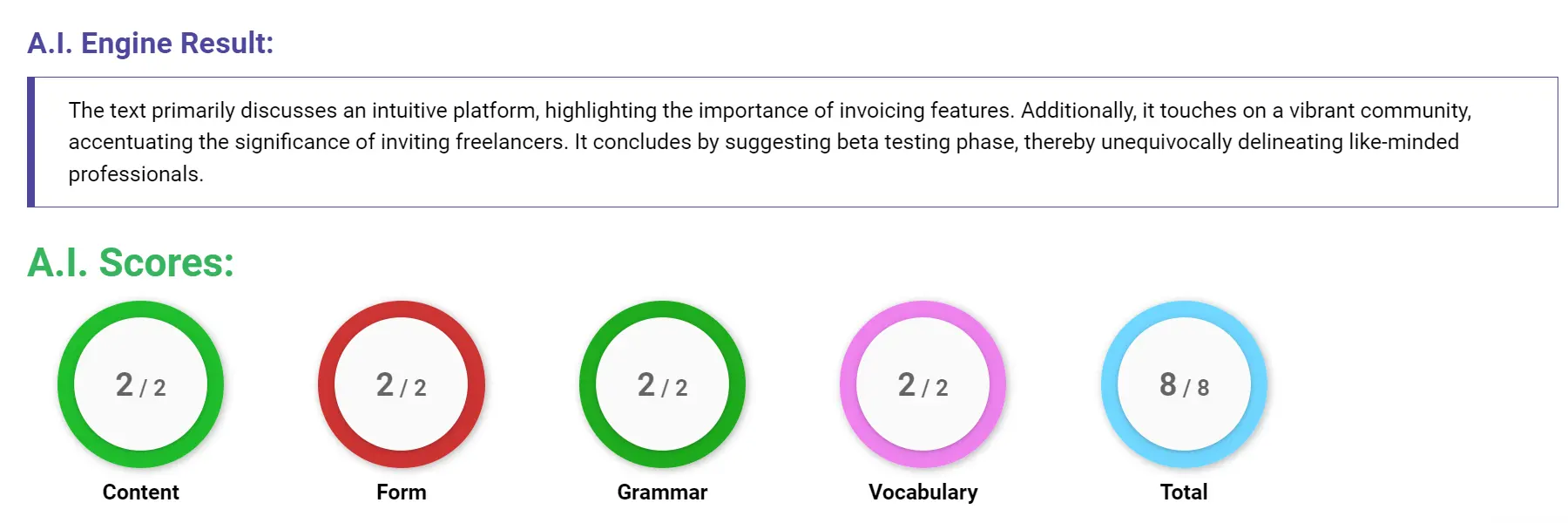Click the A.I. Scores heading

tap(129, 263)
